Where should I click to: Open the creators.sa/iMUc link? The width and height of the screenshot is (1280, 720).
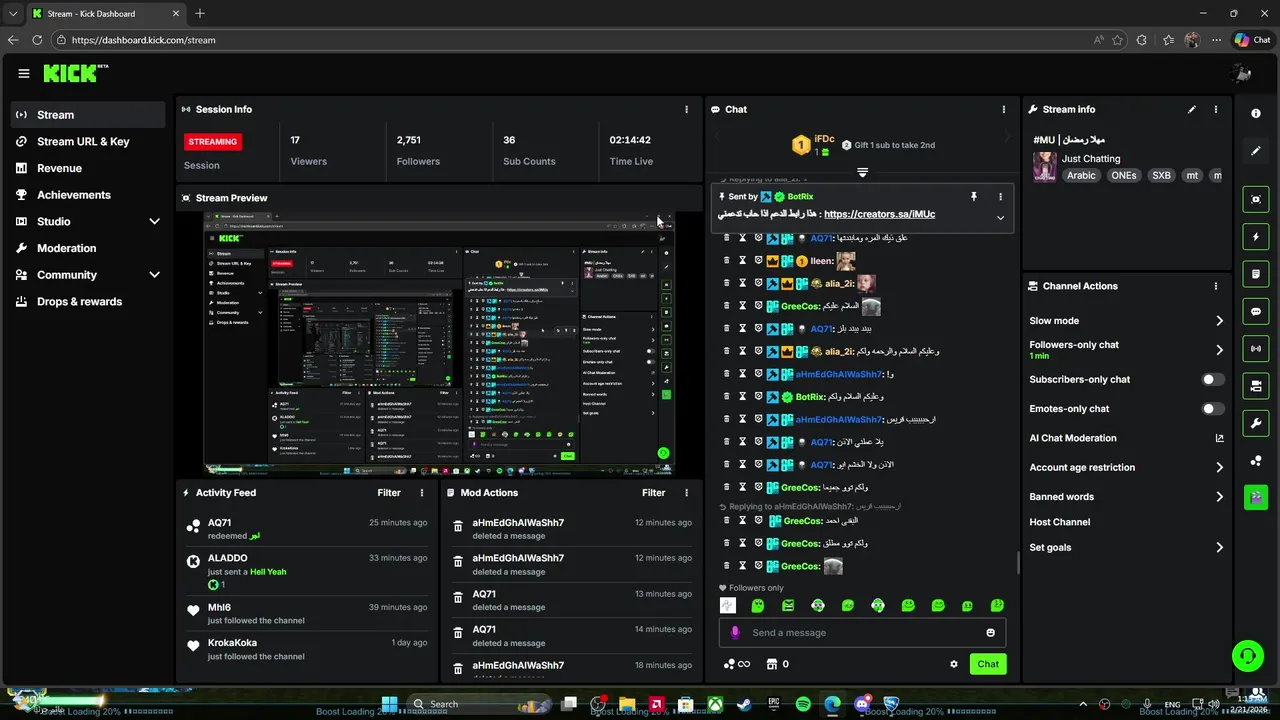(880, 214)
